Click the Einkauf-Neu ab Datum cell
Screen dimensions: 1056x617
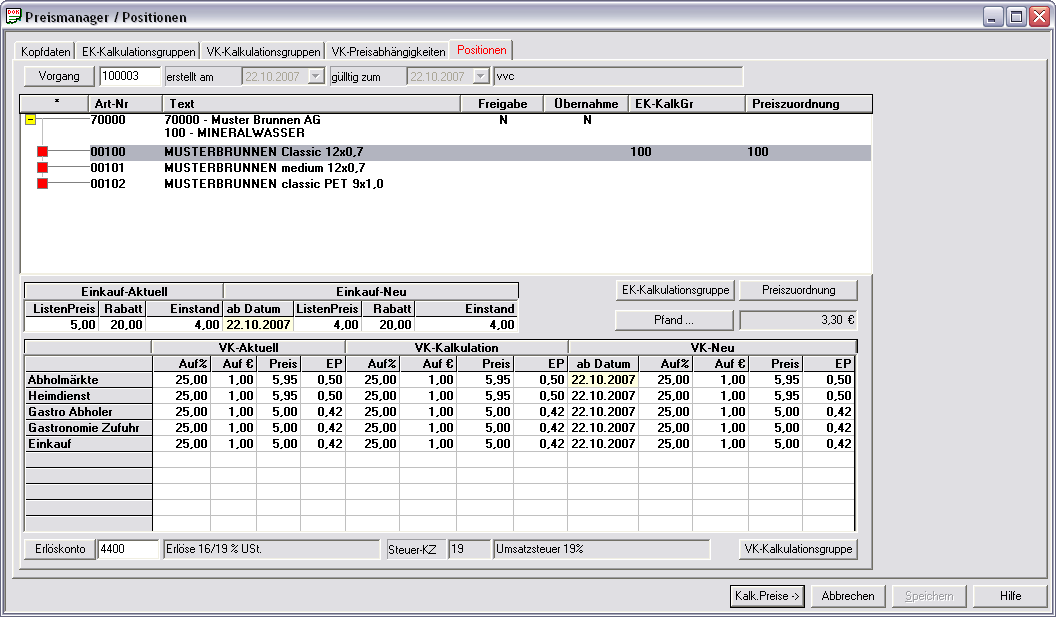tap(258, 325)
